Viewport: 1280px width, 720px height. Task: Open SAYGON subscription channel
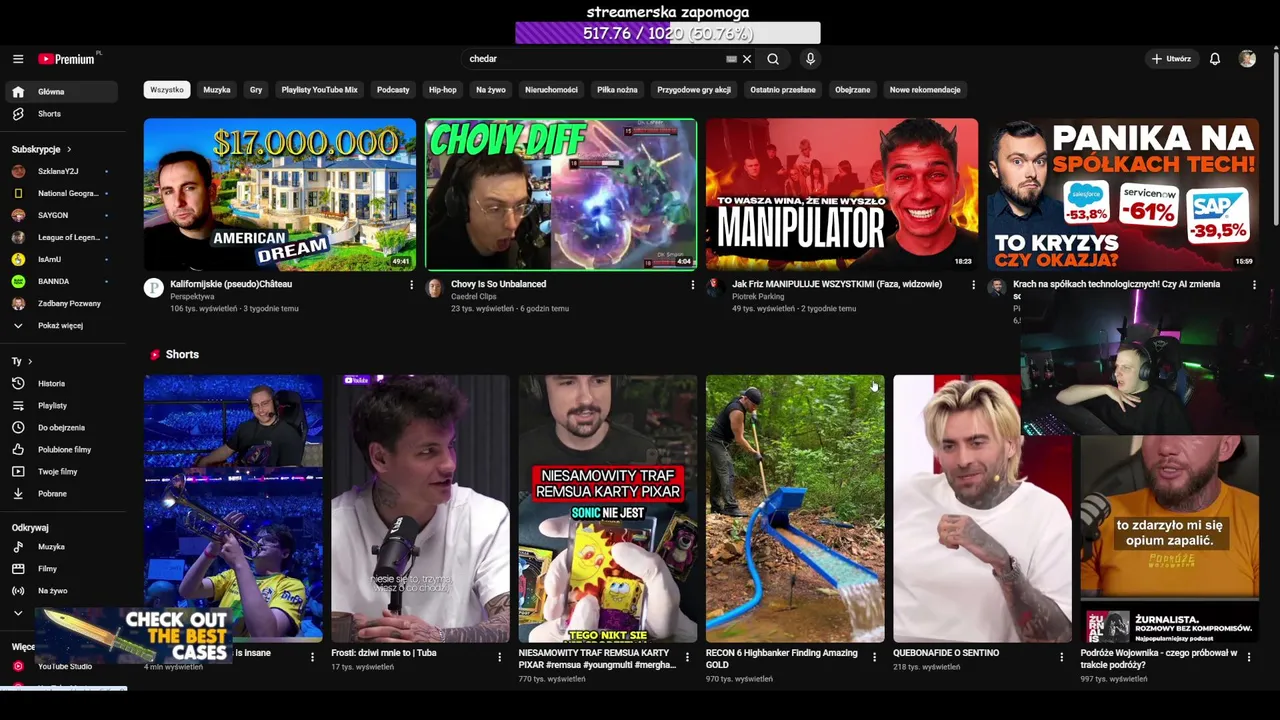pos(60,215)
